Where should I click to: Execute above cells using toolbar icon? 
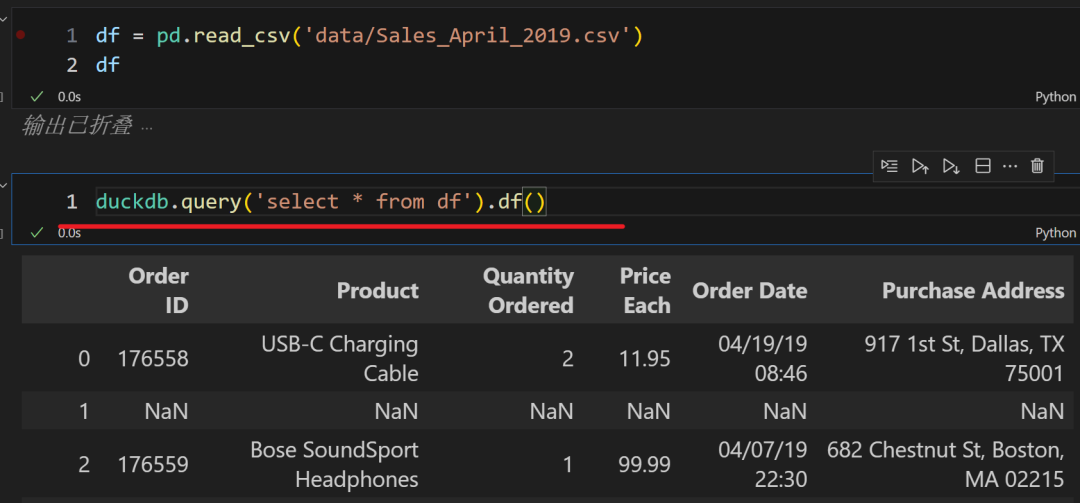point(920,166)
